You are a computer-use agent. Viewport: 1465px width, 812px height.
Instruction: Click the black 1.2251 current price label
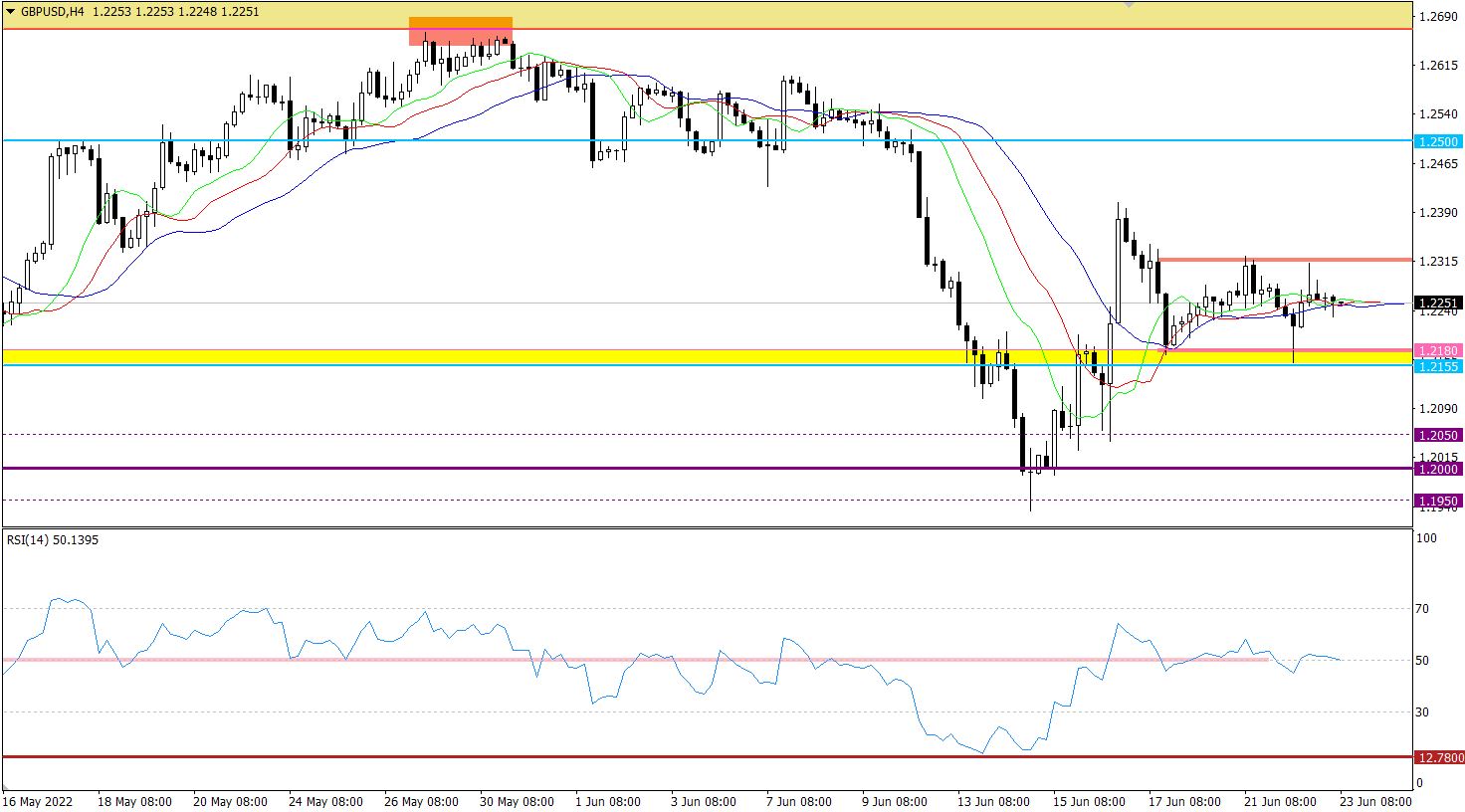point(1438,303)
